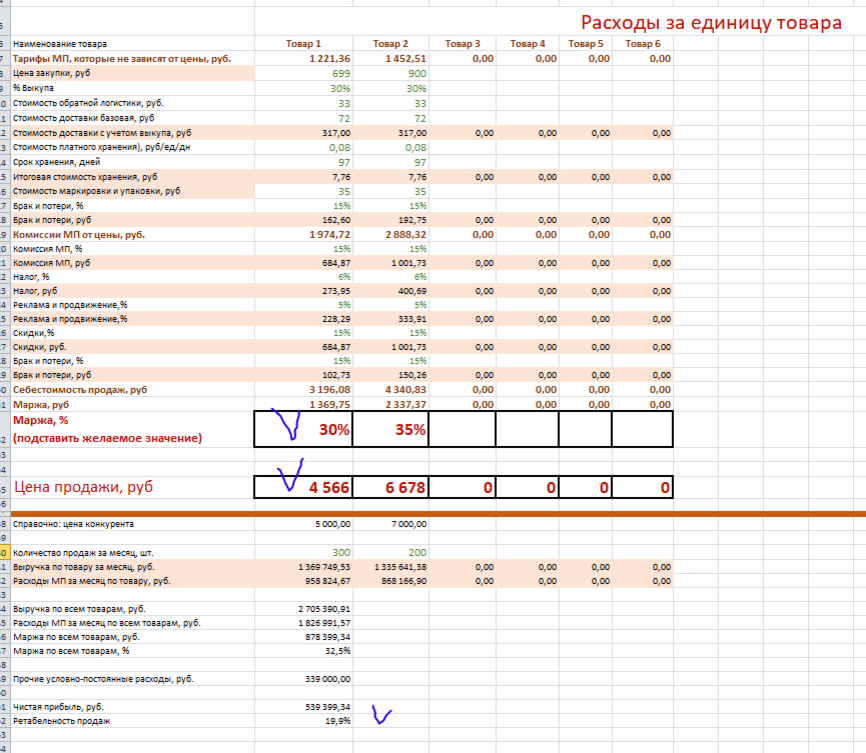Select 'Итоговая стоимость хранения, руб' label

pos(85,177)
